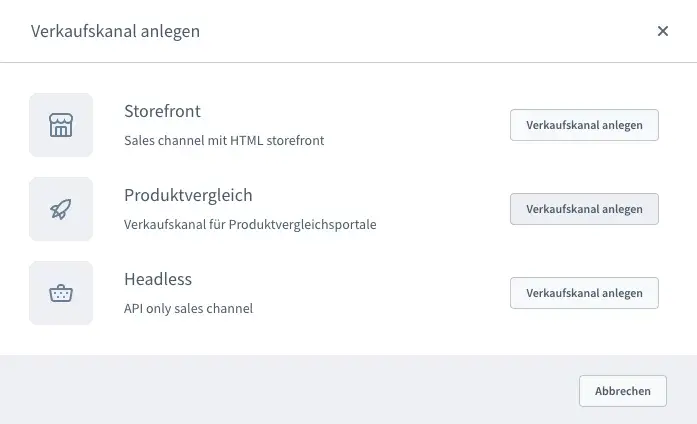697x424 pixels.
Task: Click the word 'HTML' in Storefront description
Action: click(246, 141)
